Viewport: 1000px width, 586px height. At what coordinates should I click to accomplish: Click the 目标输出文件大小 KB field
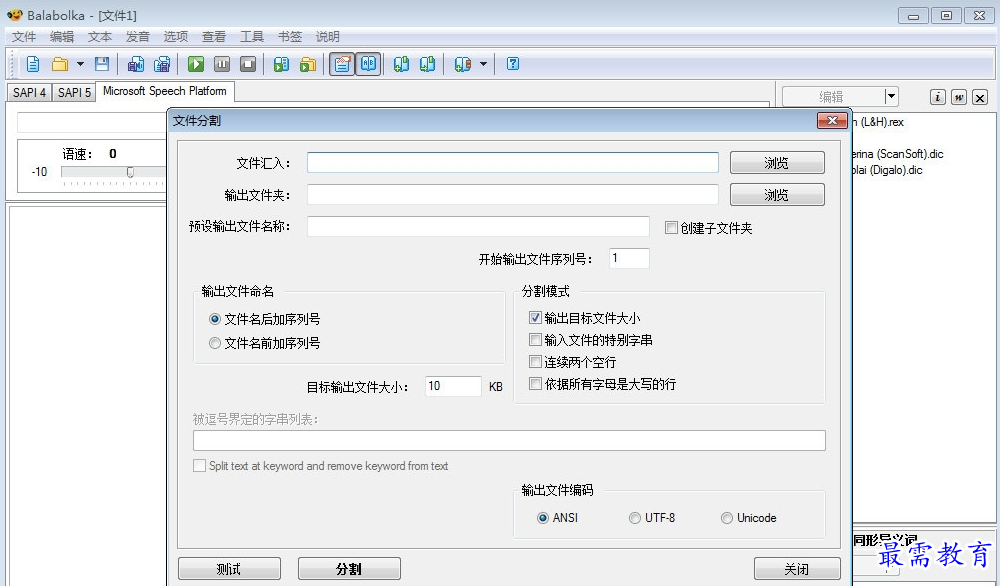coord(453,386)
